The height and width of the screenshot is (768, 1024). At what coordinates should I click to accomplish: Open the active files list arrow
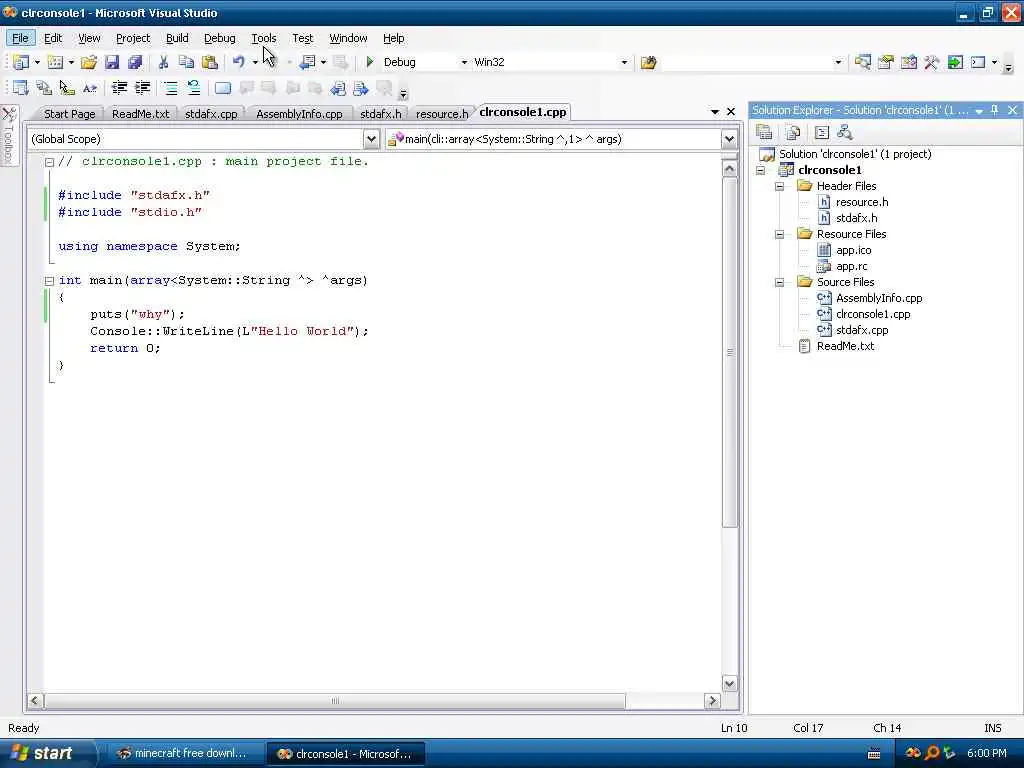coord(714,112)
